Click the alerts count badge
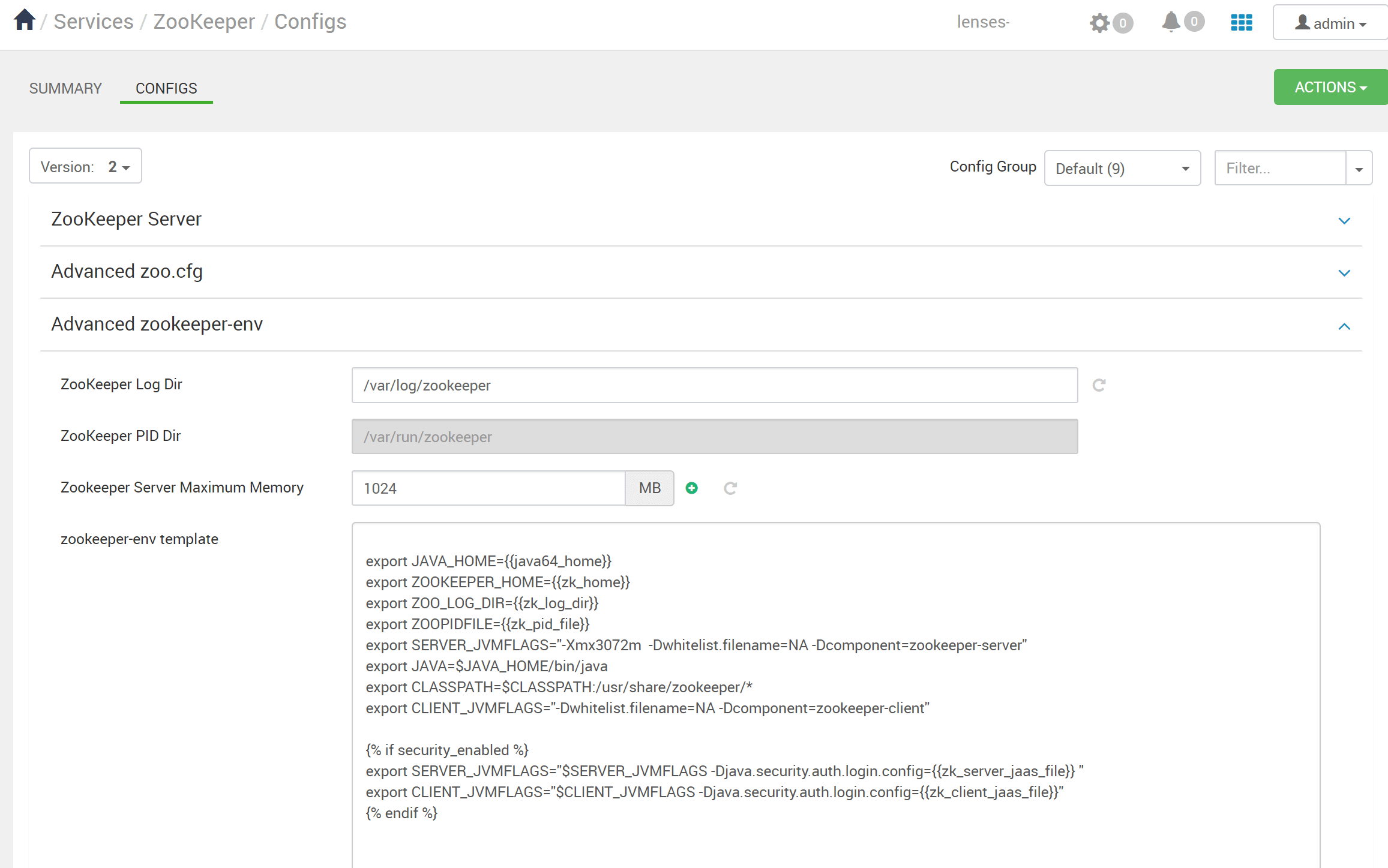Viewport: 1388px width, 868px height. point(1194,22)
